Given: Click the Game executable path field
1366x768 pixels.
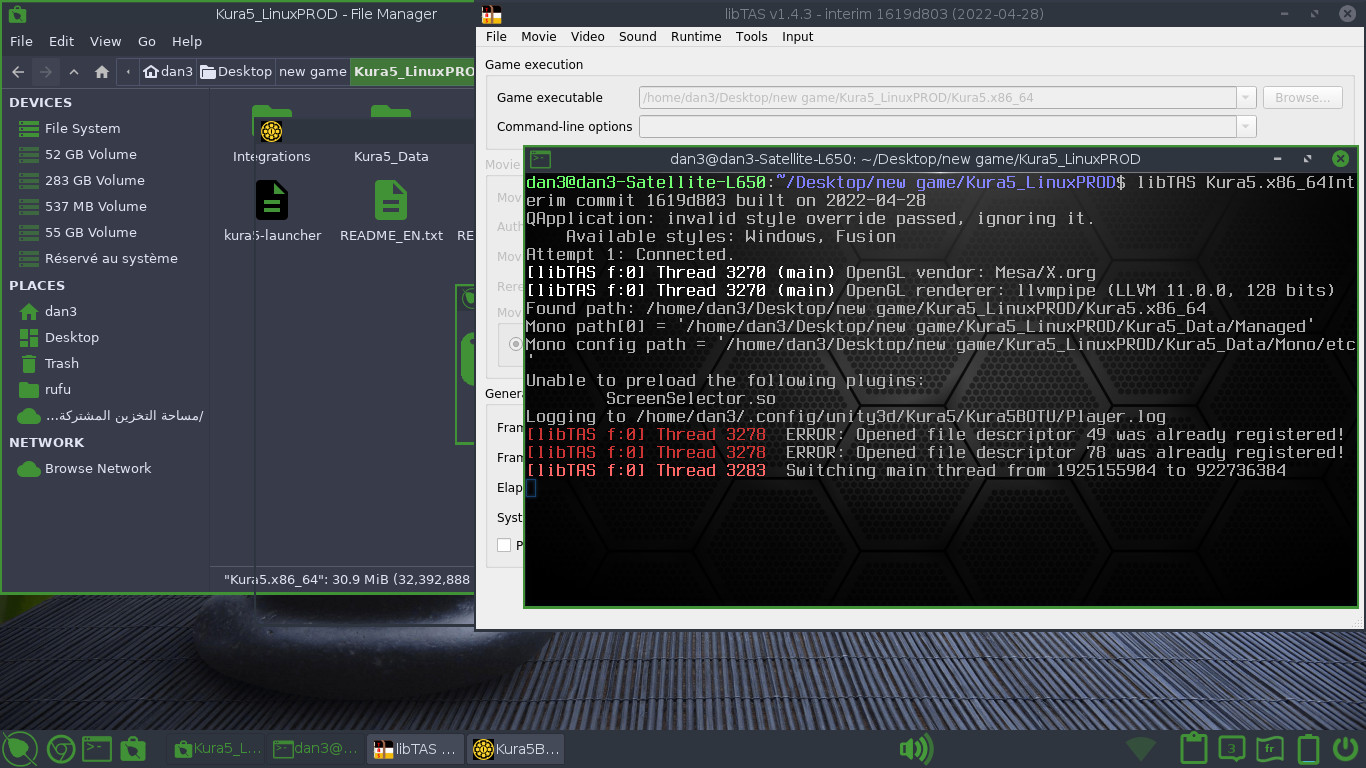Looking at the screenshot, I should (938, 97).
